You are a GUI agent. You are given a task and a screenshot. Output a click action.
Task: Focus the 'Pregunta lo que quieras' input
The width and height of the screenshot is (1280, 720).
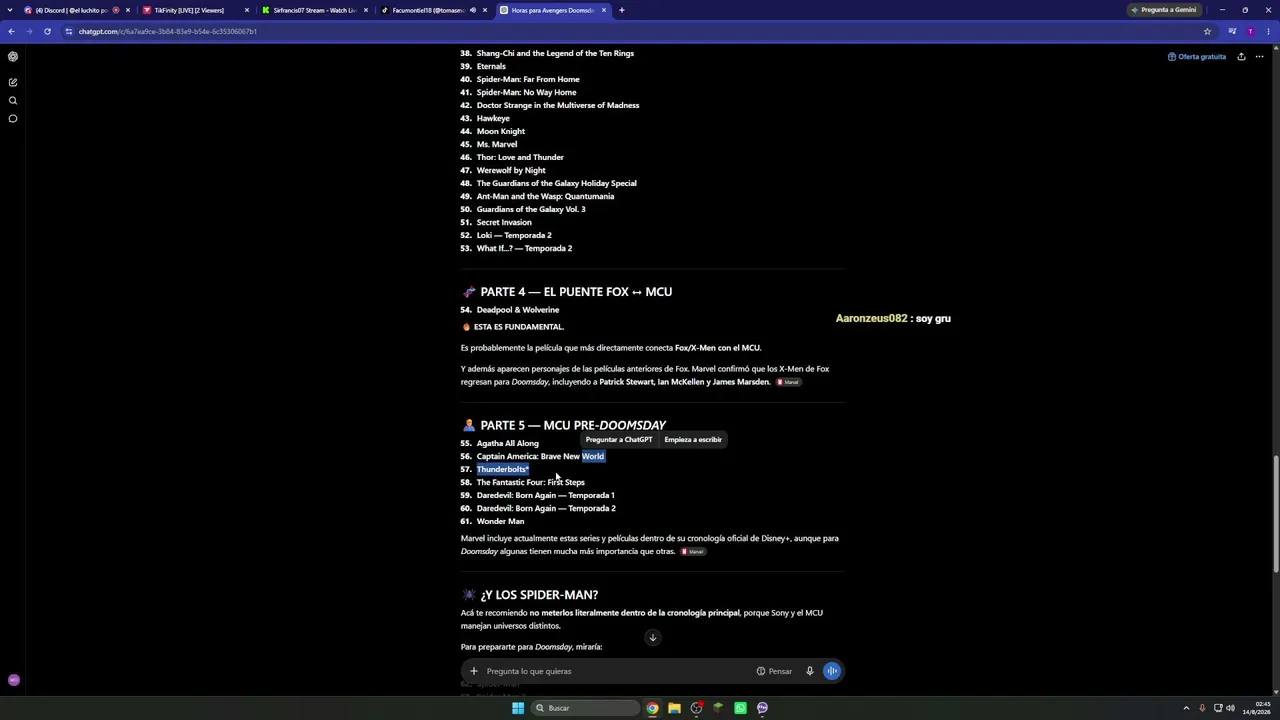(x=615, y=671)
